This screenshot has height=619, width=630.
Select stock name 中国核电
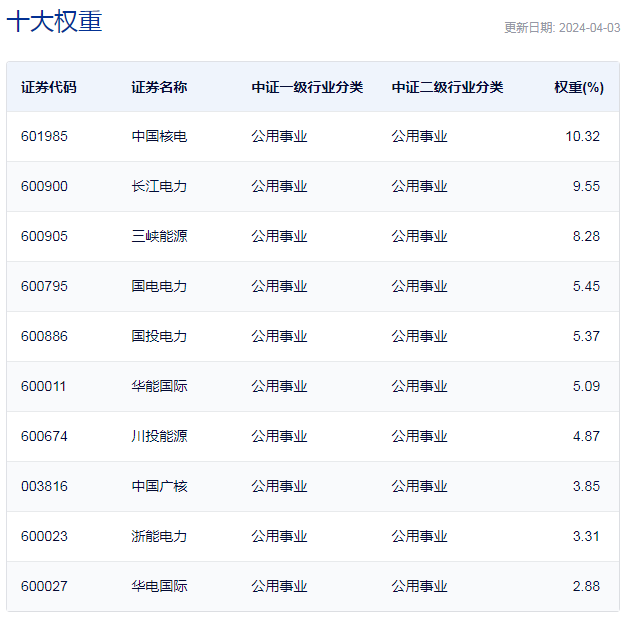159,136
